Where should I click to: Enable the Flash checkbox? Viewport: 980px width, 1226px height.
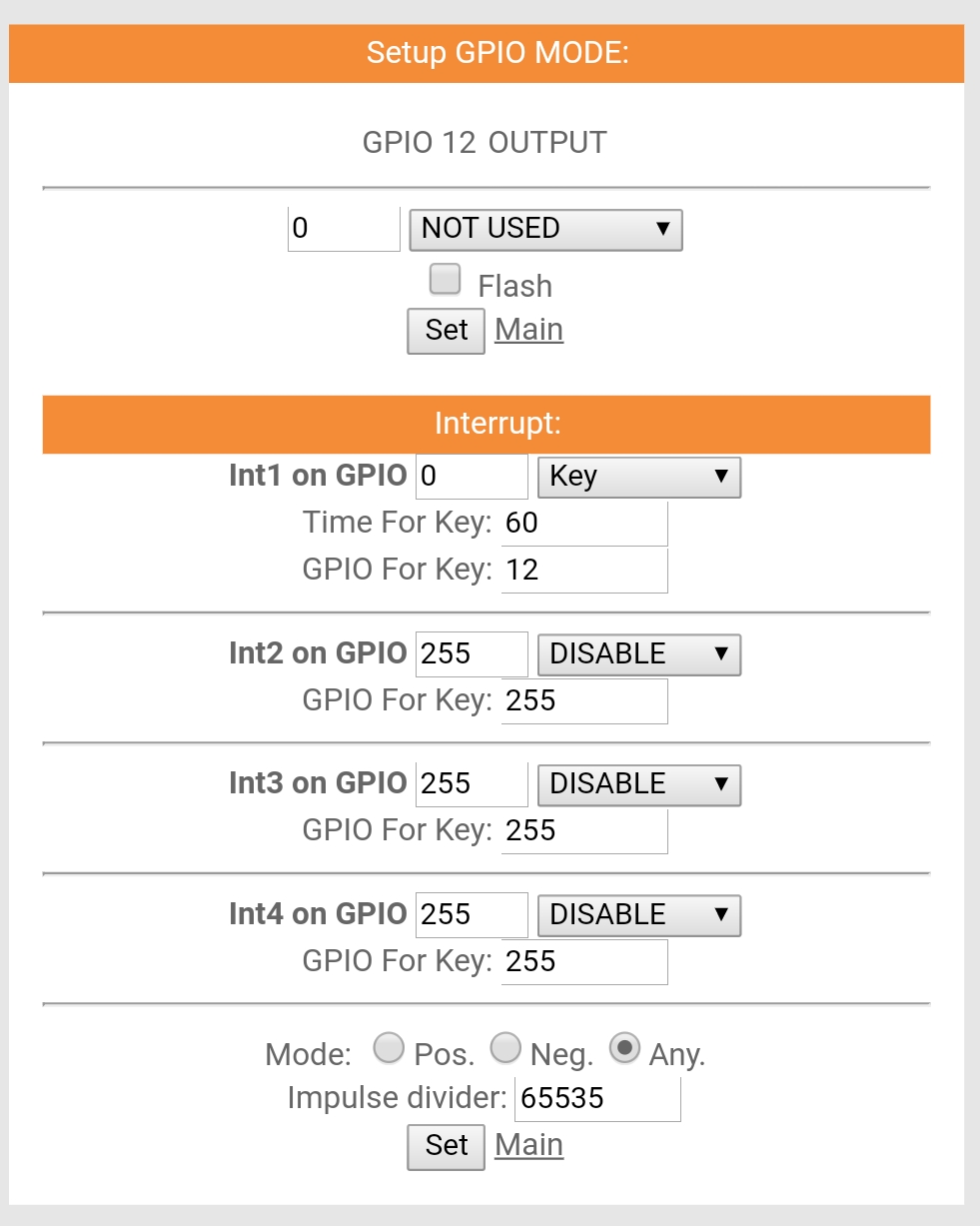(445, 280)
